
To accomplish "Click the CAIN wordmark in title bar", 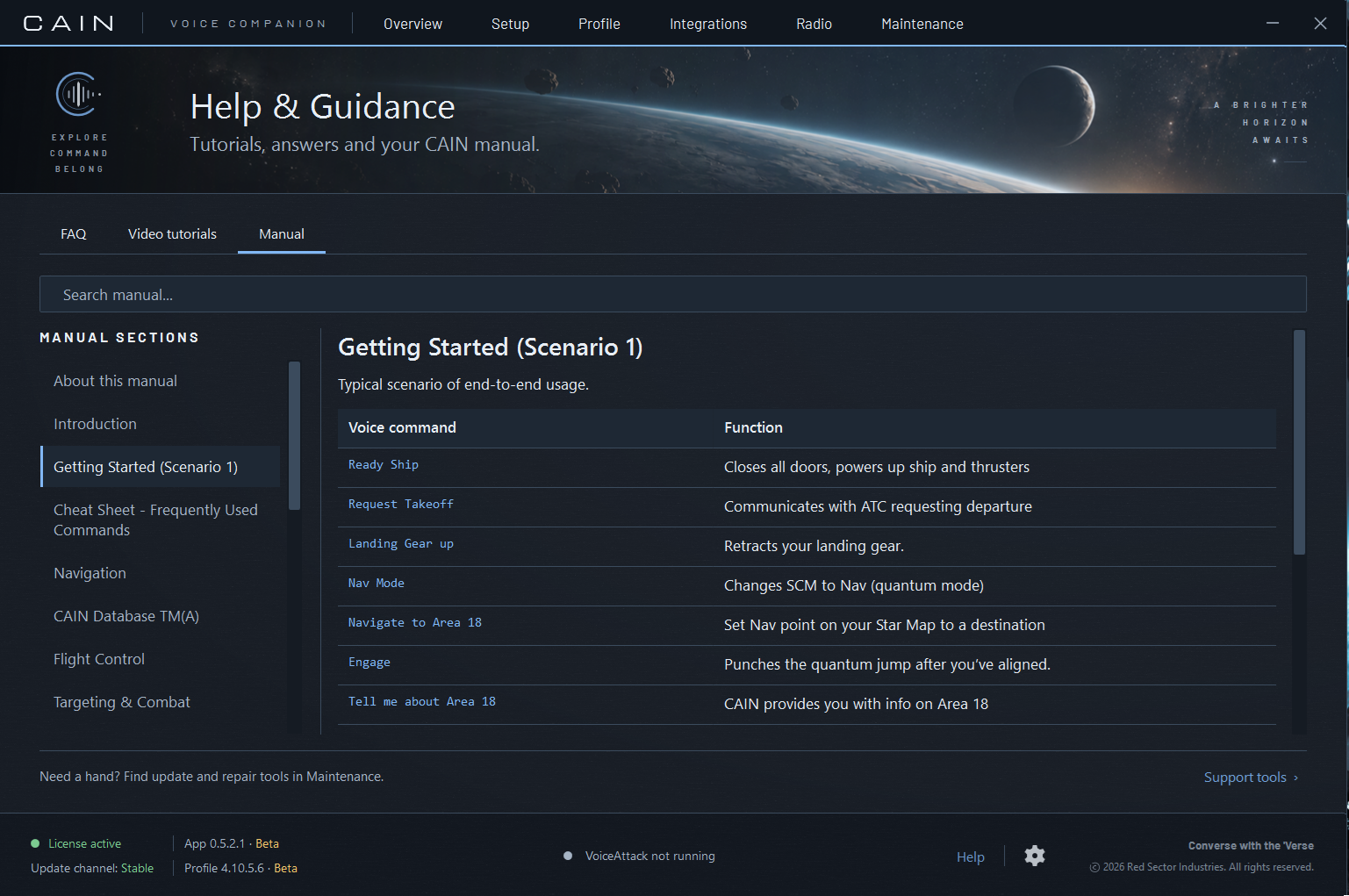I will pyautogui.click(x=68, y=24).
